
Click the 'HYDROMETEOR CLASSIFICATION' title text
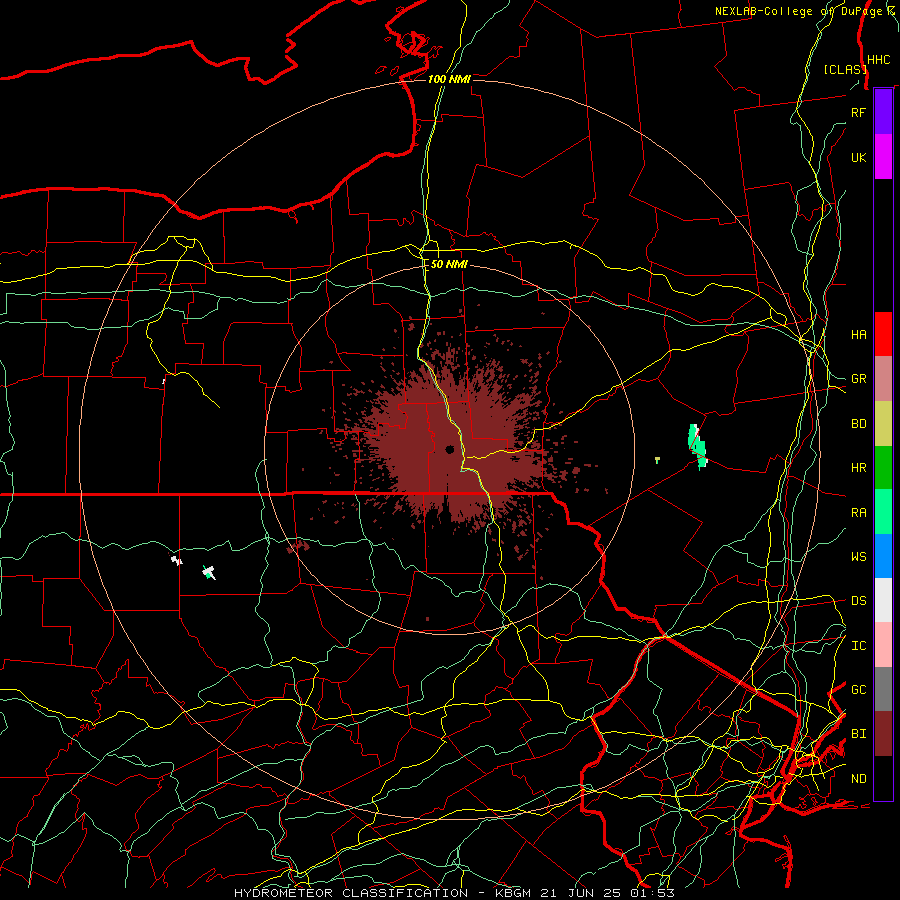click(x=351, y=893)
